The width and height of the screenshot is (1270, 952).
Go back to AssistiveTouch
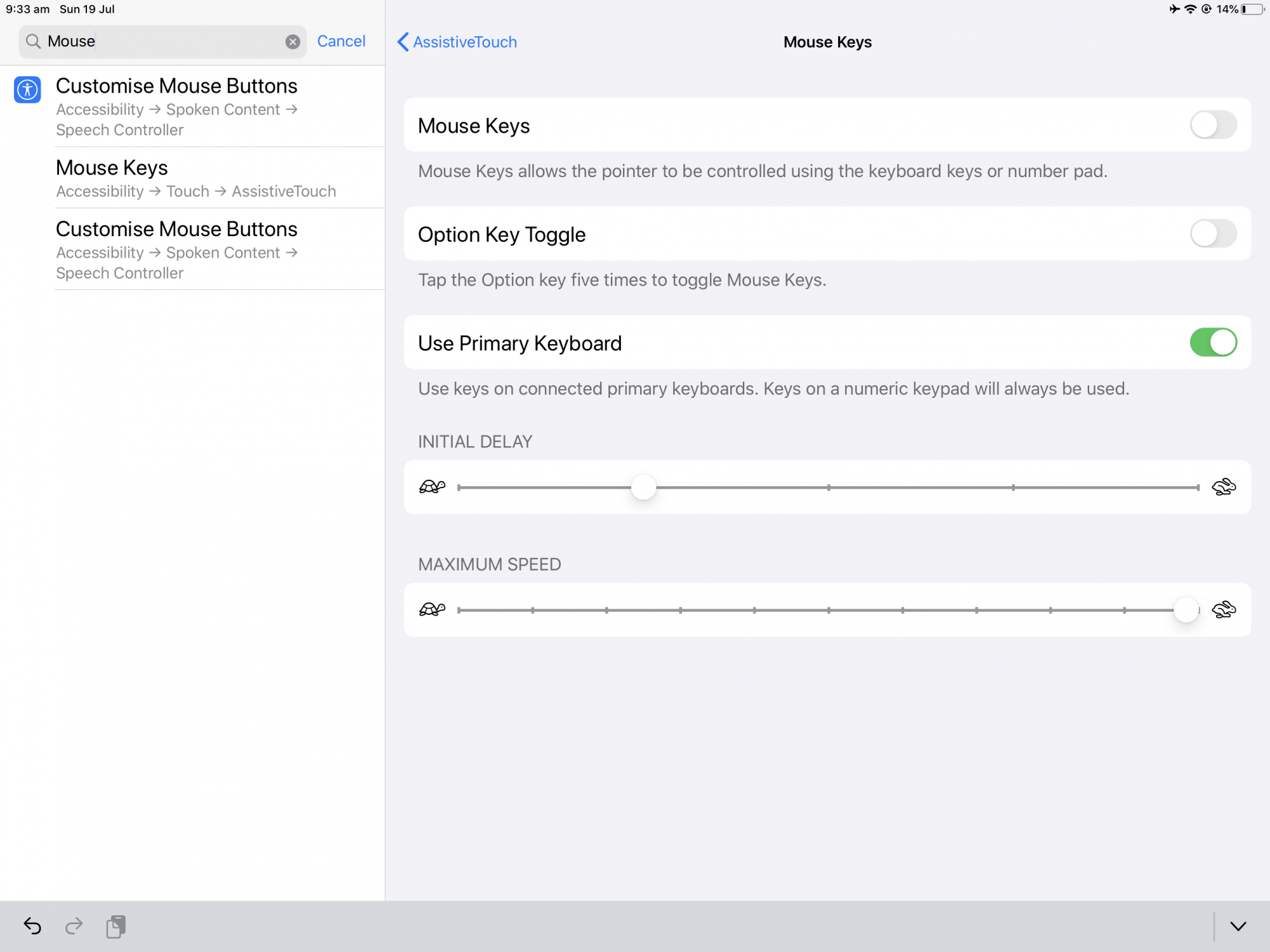click(457, 42)
